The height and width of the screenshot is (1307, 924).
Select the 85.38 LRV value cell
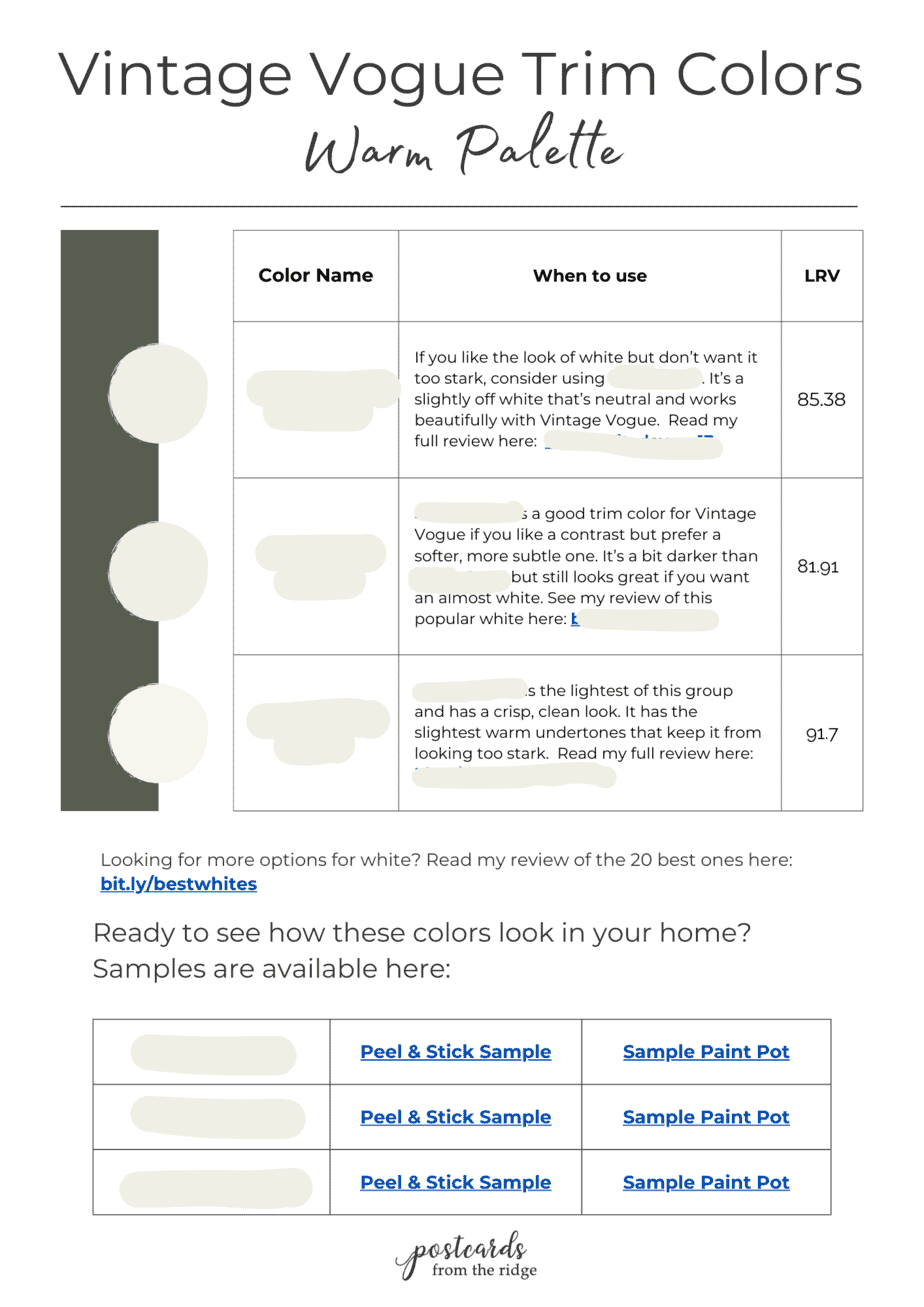tap(822, 400)
